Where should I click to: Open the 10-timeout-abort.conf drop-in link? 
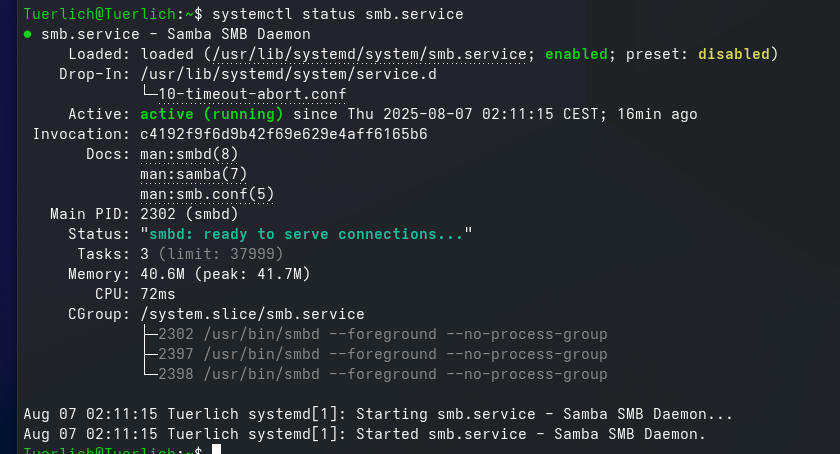click(x=252, y=94)
